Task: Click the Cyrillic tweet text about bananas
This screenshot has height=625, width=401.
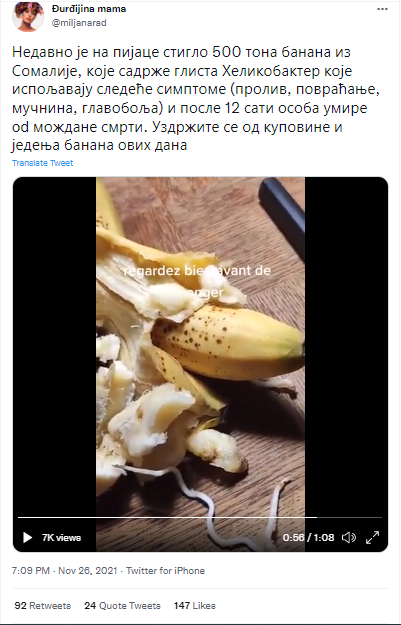Action: [x=195, y=98]
